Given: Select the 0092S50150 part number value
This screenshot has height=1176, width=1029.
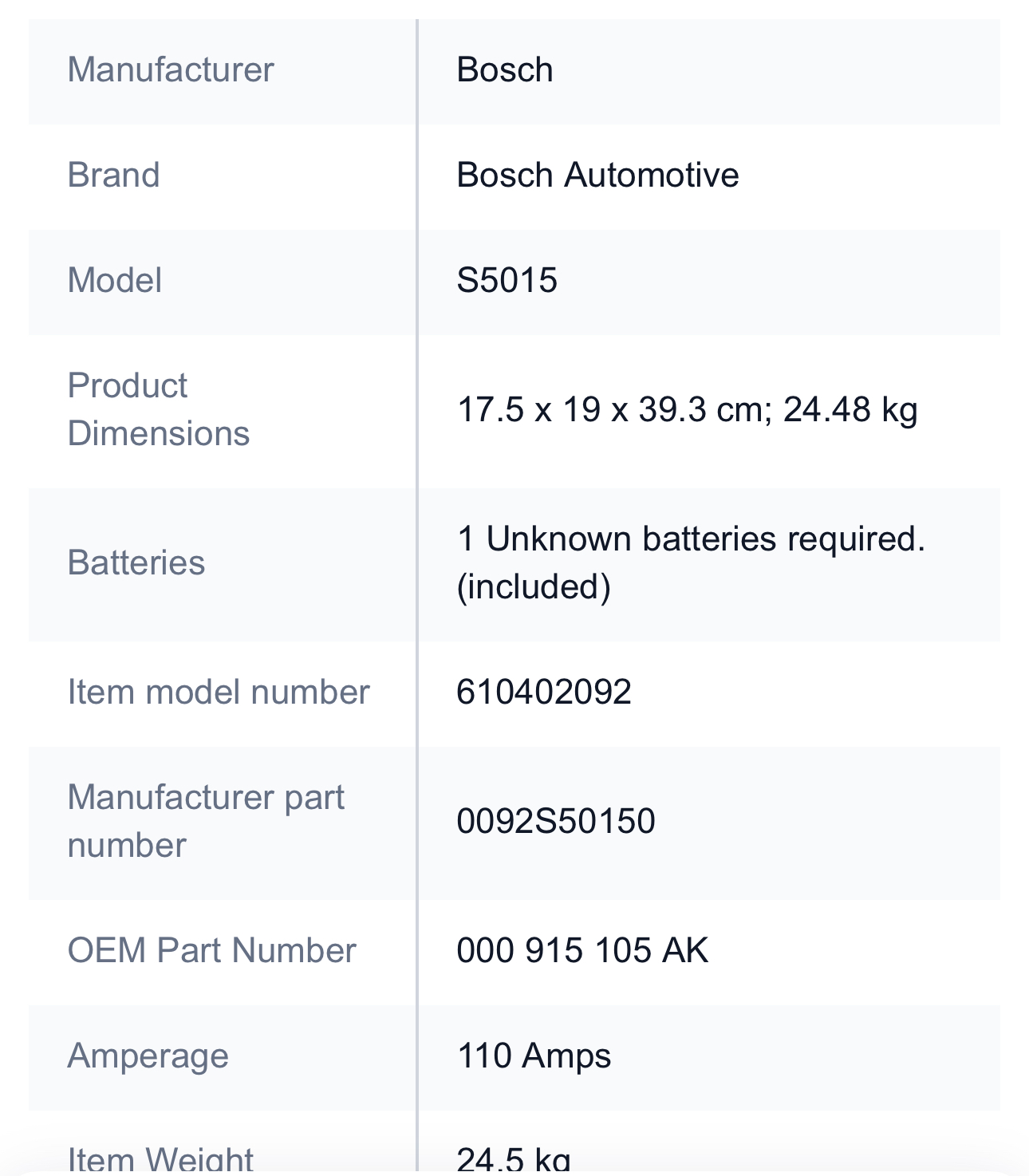Looking at the screenshot, I should [556, 822].
